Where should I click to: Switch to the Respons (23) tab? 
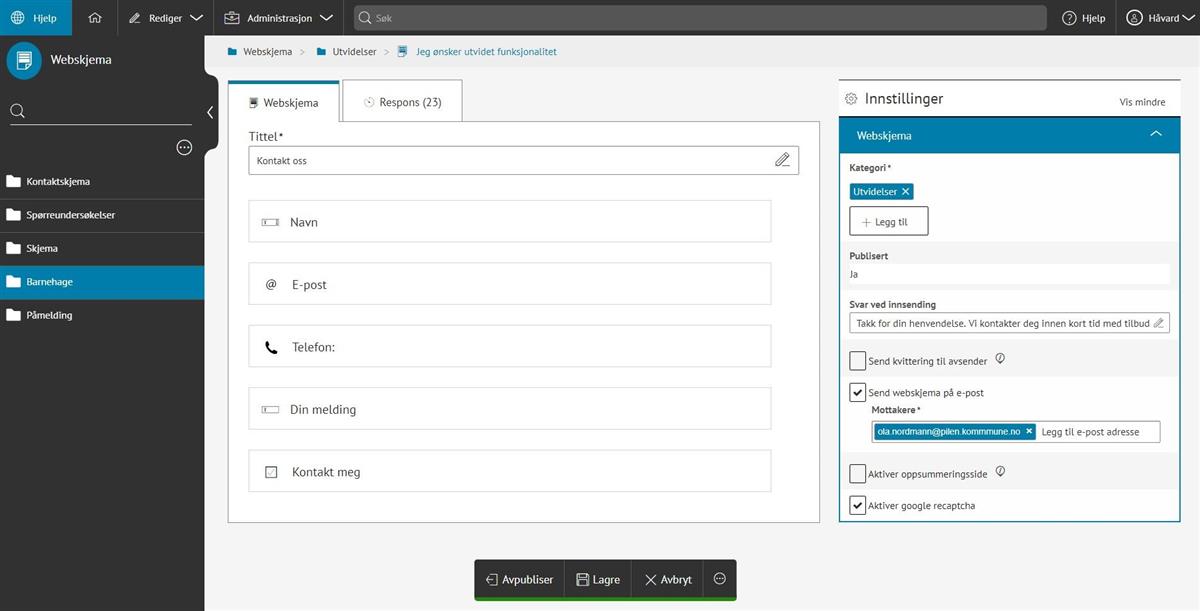[x=402, y=102]
